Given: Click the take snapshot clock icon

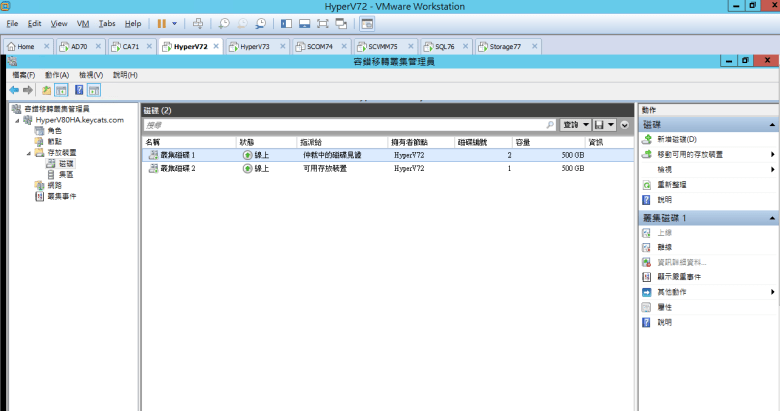Looking at the screenshot, I should point(224,22).
